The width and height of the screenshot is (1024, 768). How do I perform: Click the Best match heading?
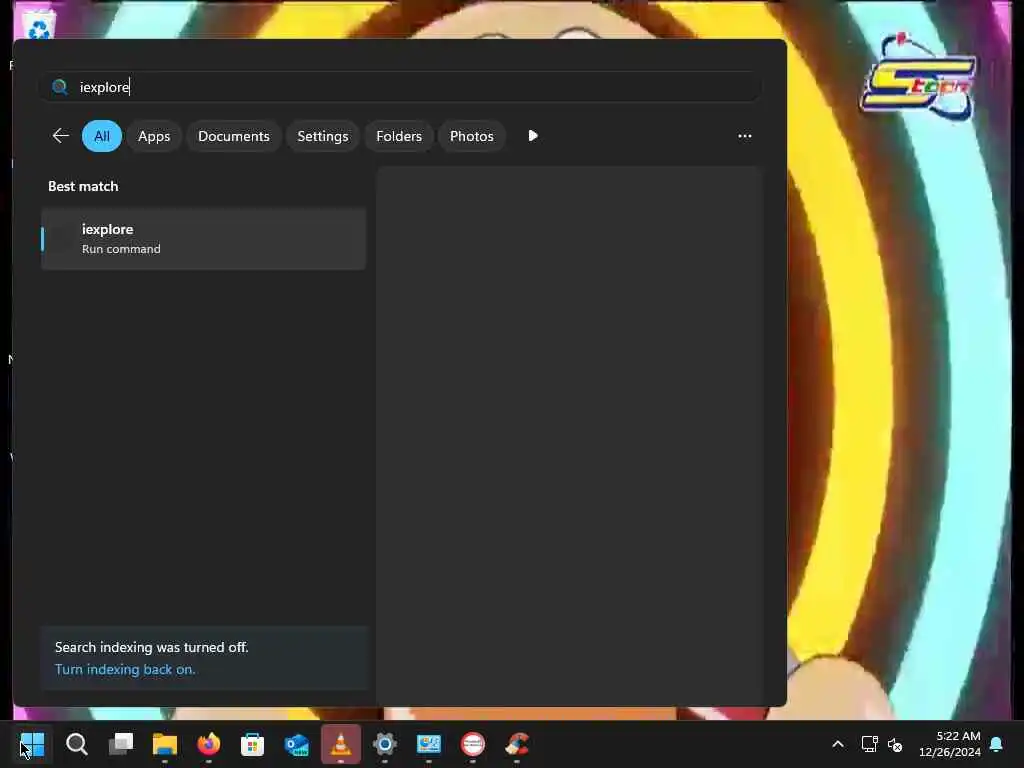(83, 186)
